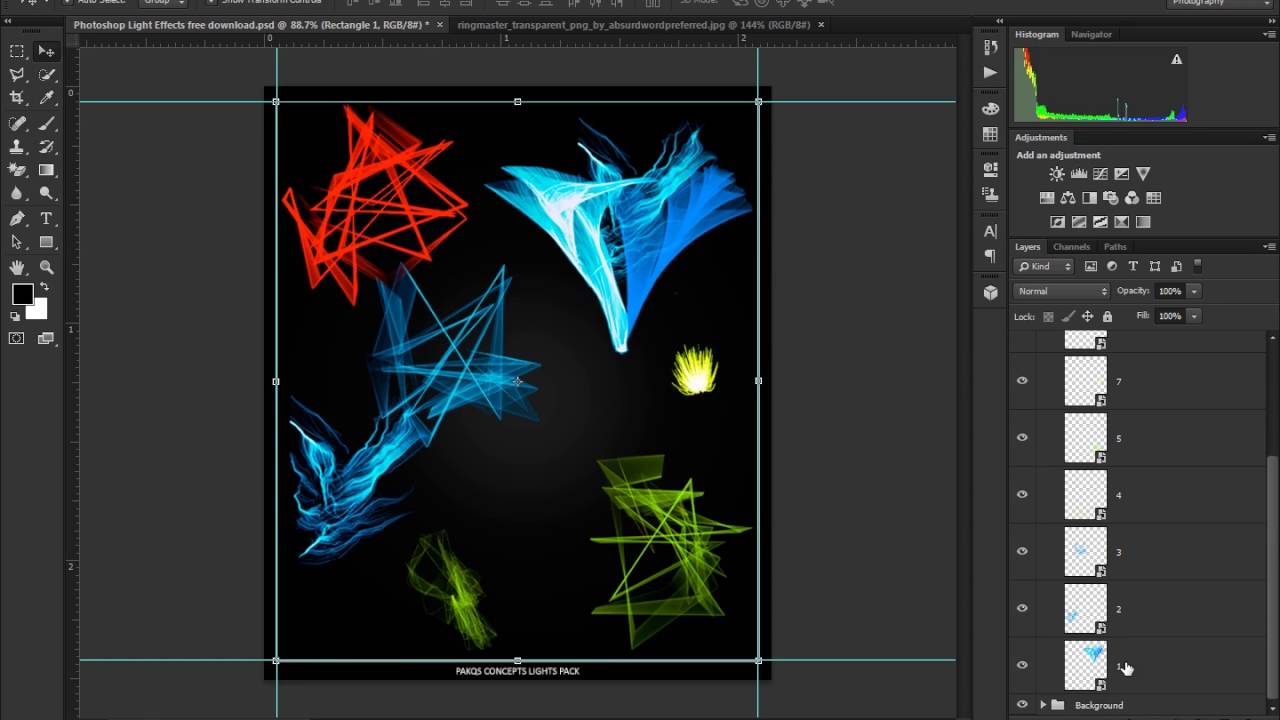1280x720 pixels.
Task: Open the blend mode Normal dropdown
Action: tap(1061, 291)
